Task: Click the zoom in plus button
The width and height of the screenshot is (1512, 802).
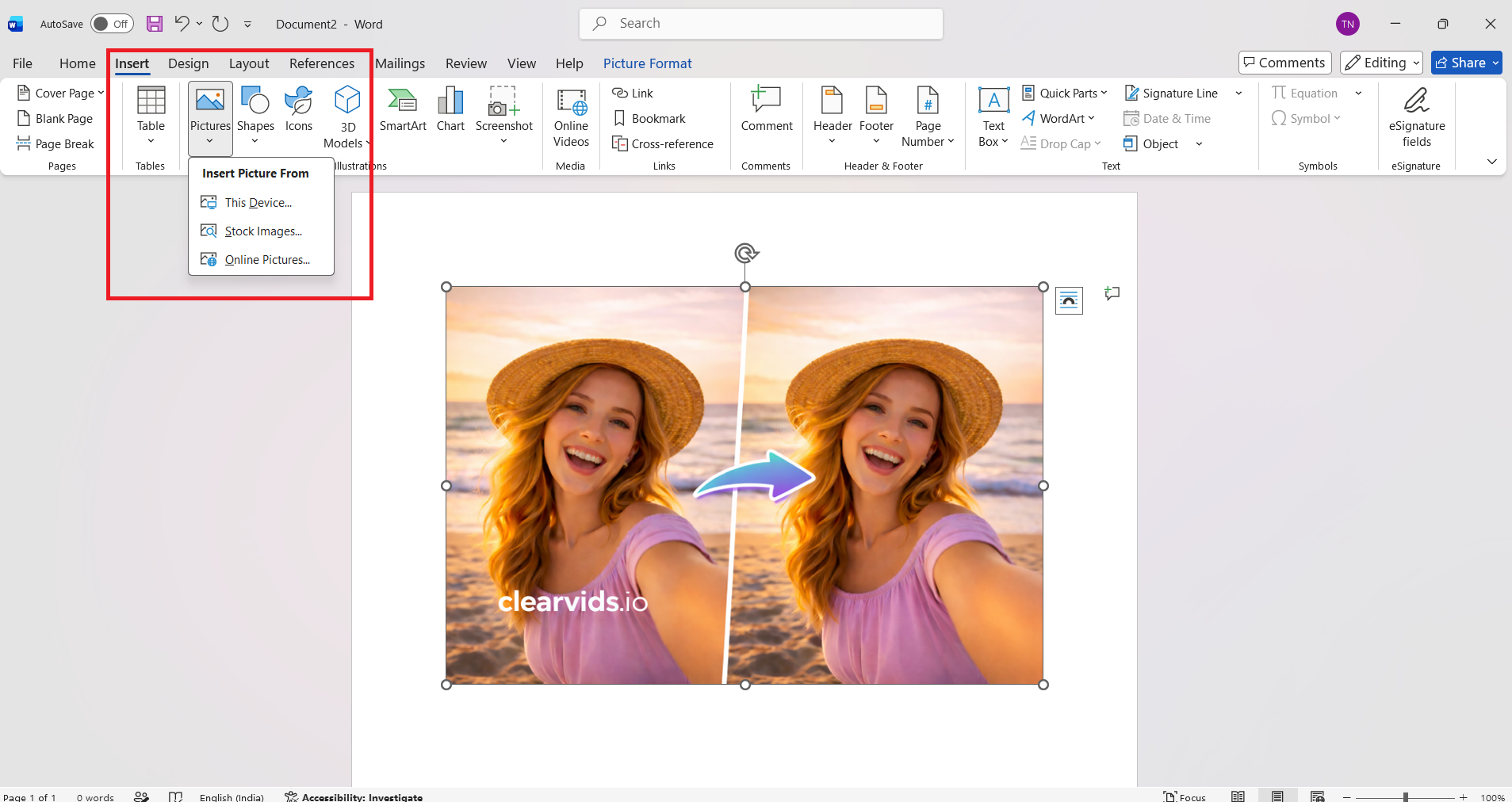Action: pos(1464,797)
